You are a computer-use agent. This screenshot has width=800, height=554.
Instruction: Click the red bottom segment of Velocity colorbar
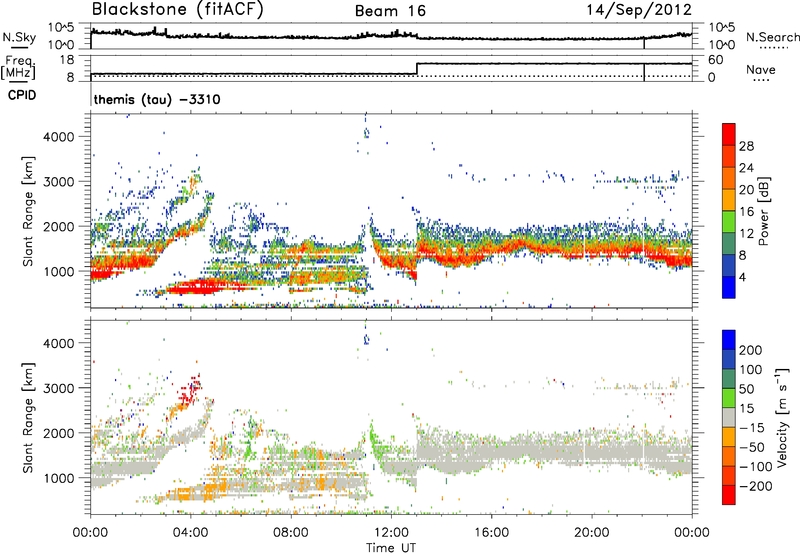coord(729,495)
